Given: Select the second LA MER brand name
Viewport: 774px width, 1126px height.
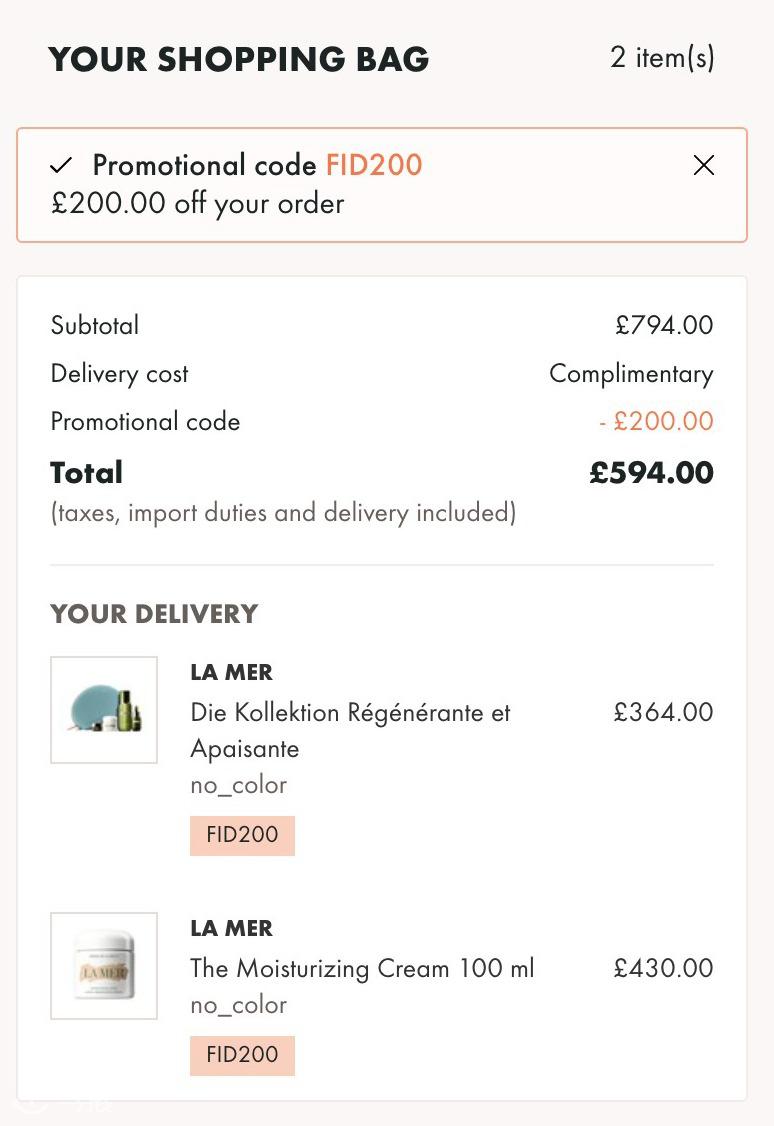Looking at the screenshot, I should point(231,928).
